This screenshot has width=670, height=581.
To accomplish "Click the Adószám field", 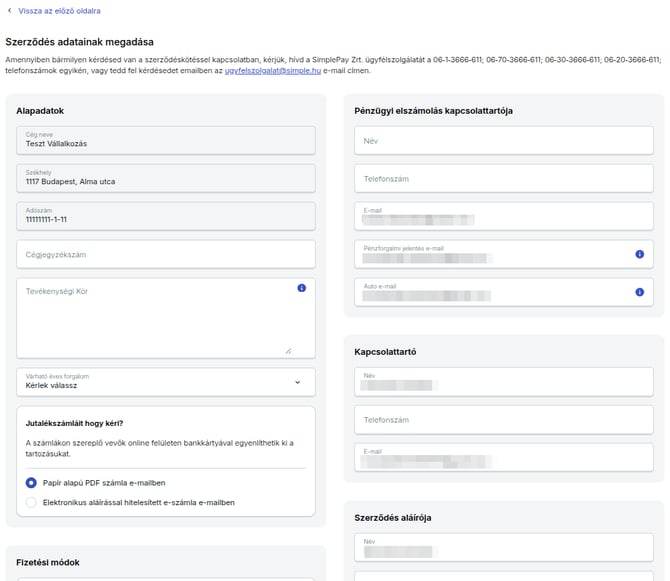I will point(165,216).
